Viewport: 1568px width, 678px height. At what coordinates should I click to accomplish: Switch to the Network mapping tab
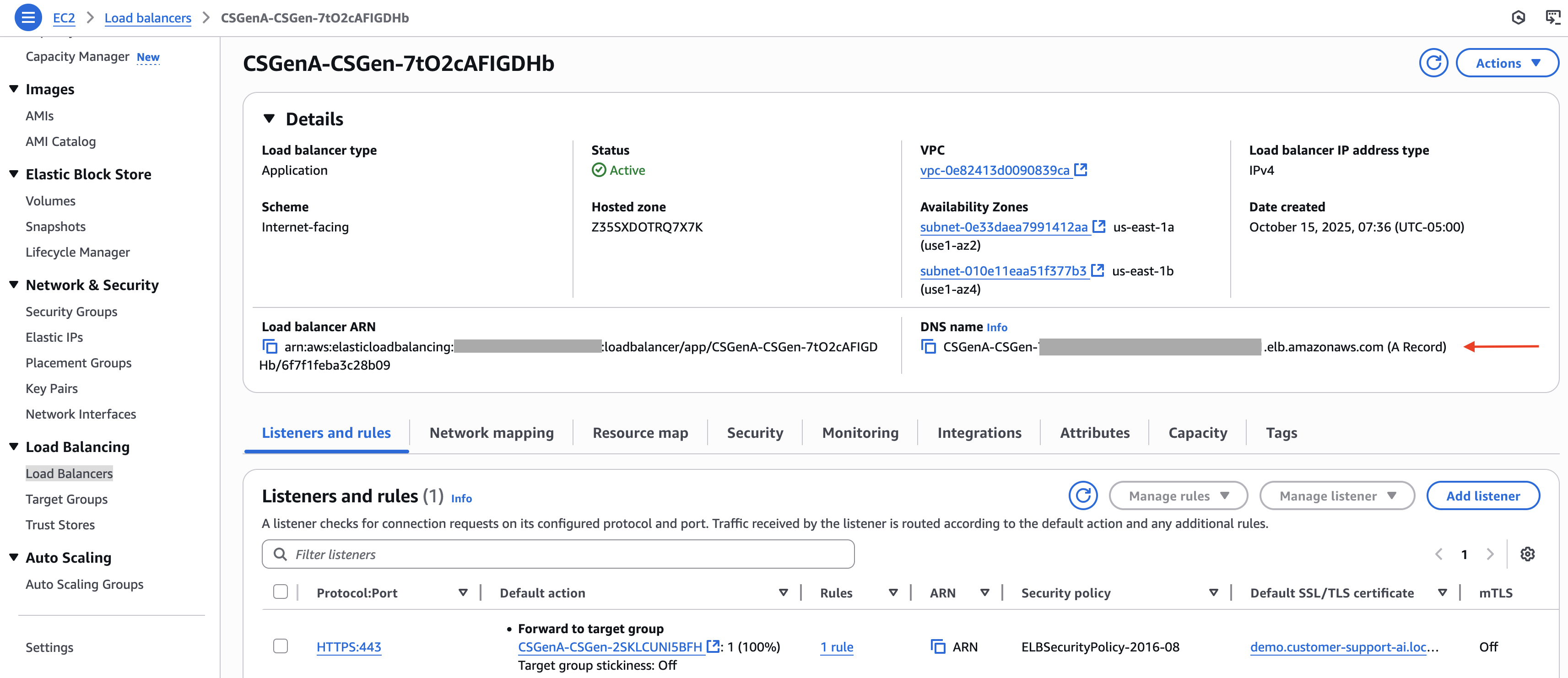point(491,433)
